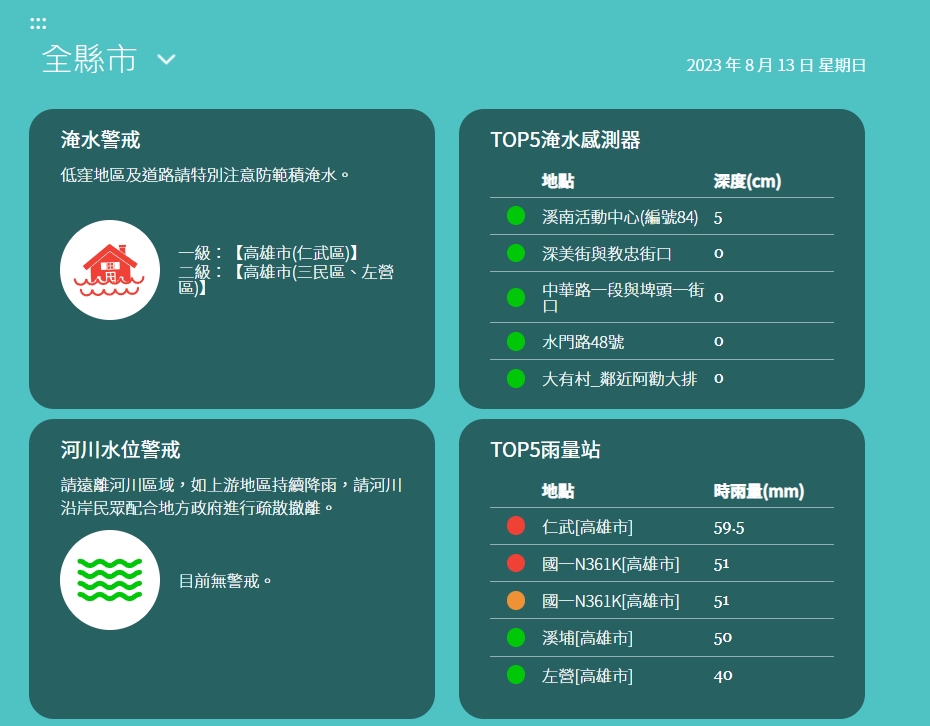Click the red status dot beside 仁武[高雄市]
This screenshot has width=930, height=726.
(x=516, y=525)
